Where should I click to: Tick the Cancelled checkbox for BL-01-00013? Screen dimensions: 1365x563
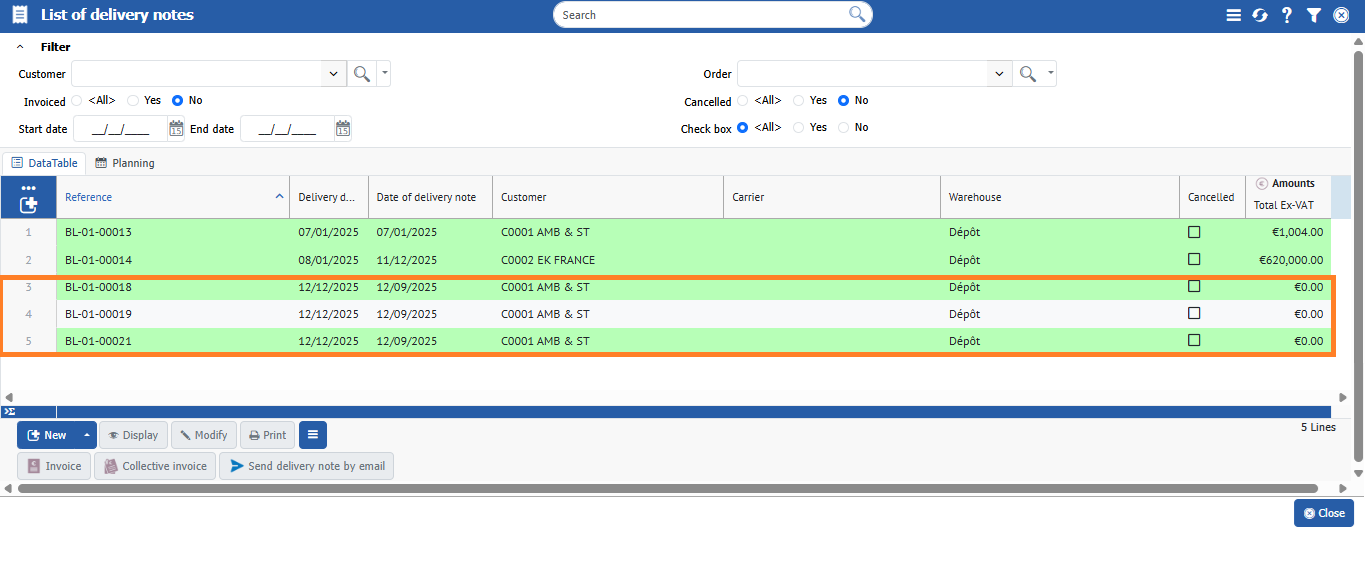point(1193,232)
